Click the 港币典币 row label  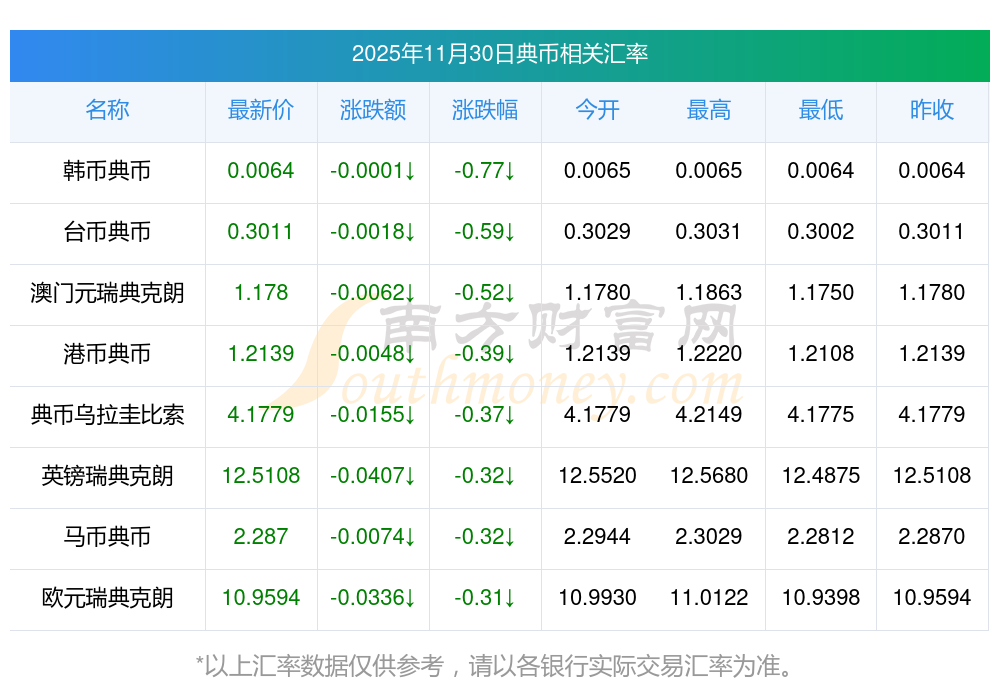(107, 353)
